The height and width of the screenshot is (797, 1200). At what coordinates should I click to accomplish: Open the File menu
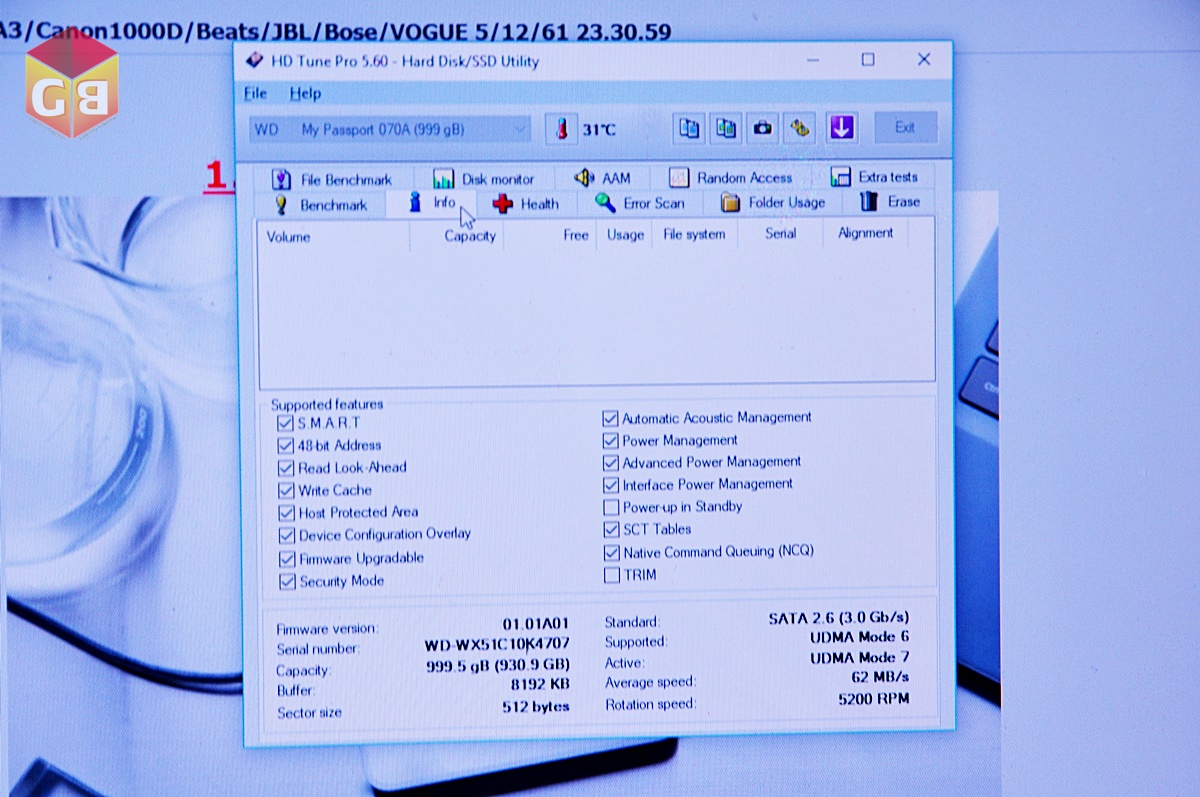(255, 93)
